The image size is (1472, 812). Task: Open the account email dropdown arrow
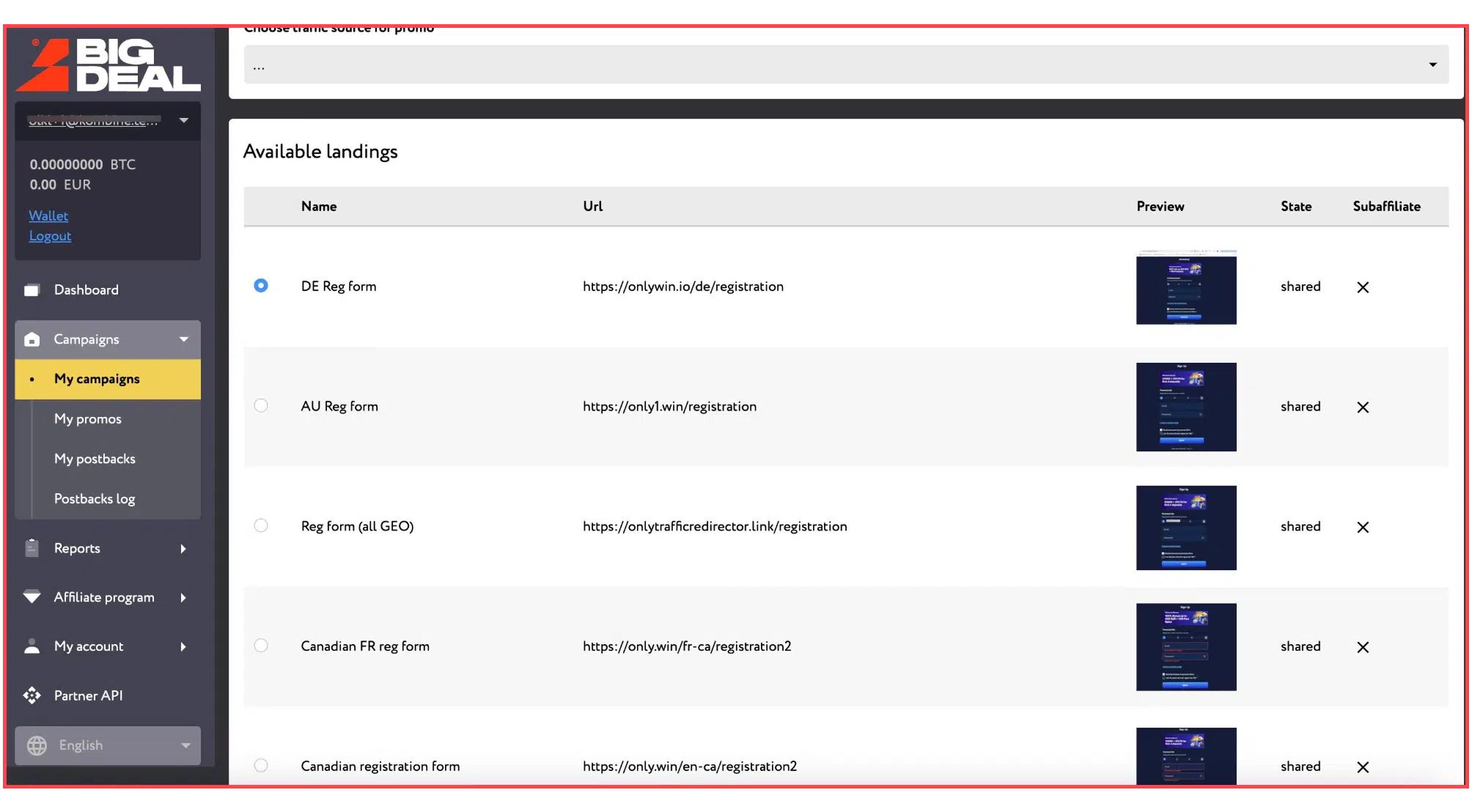184,120
